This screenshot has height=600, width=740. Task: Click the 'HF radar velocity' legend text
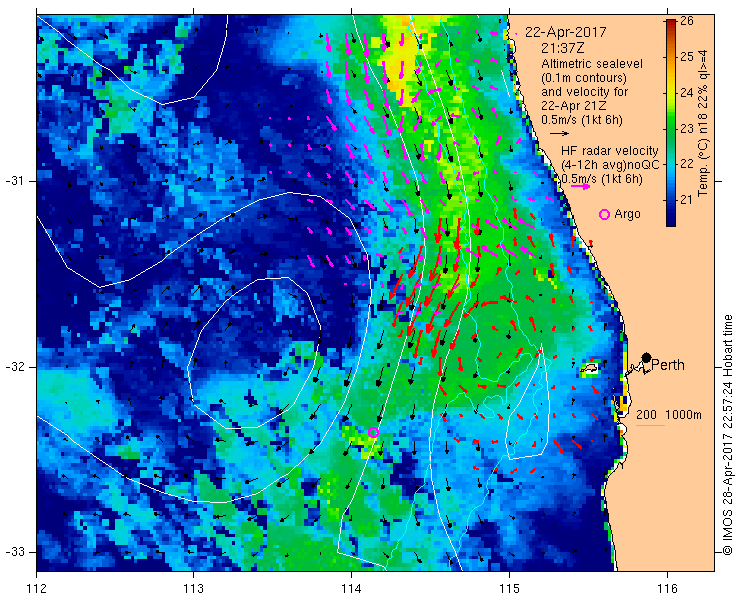609,151
